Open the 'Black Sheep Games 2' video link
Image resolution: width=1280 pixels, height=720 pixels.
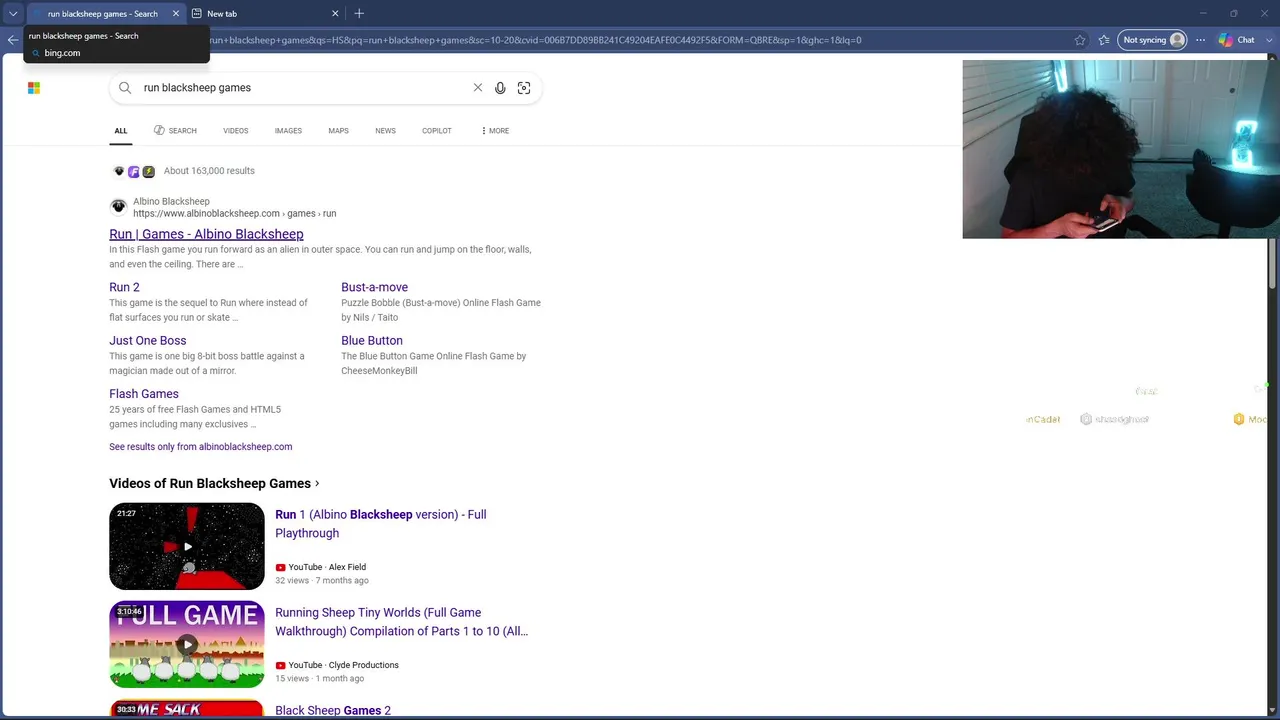click(x=333, y=711)
